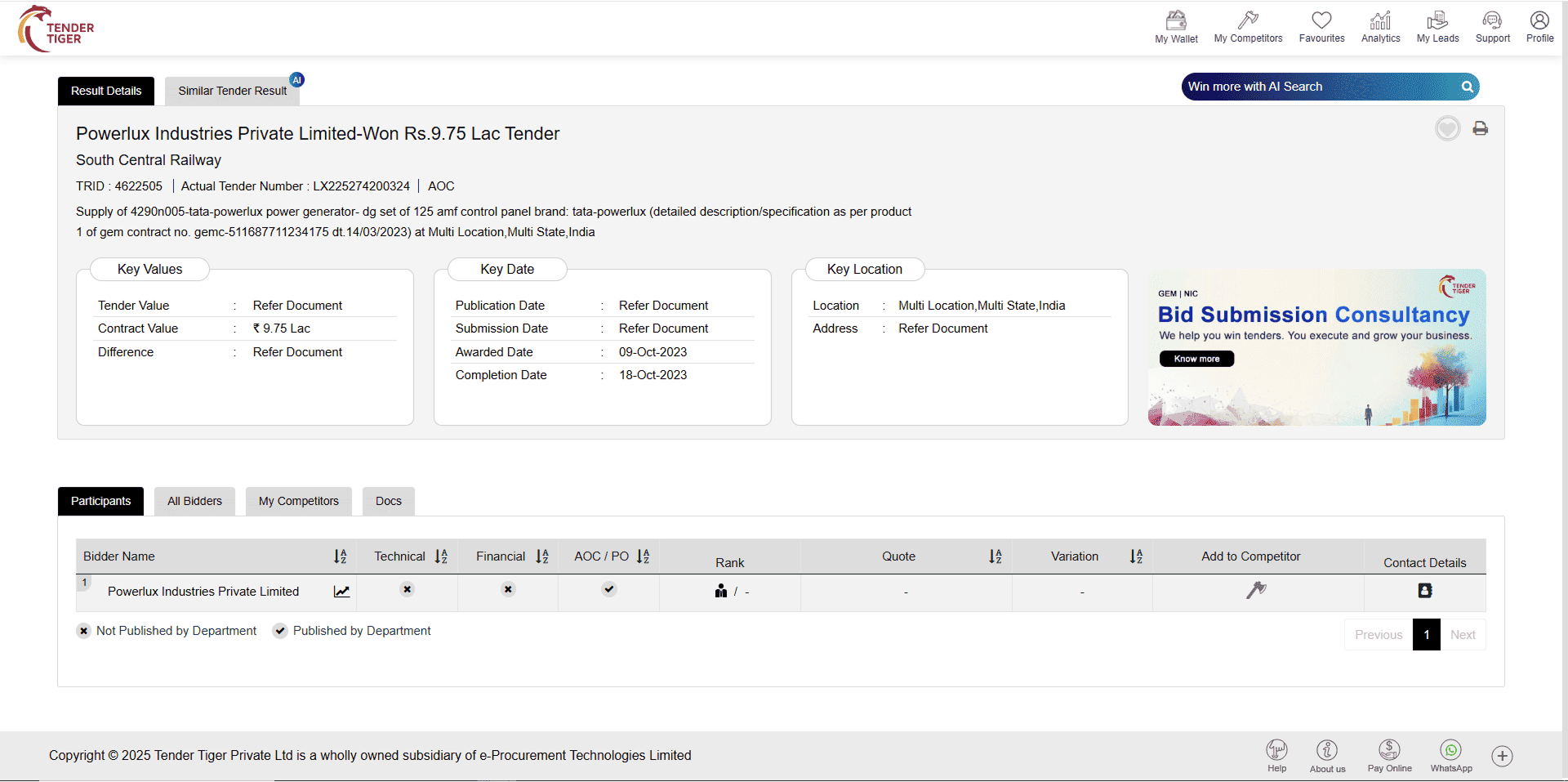Expand the footer plus button
1568x782 pixels.
coord(1502,756)
